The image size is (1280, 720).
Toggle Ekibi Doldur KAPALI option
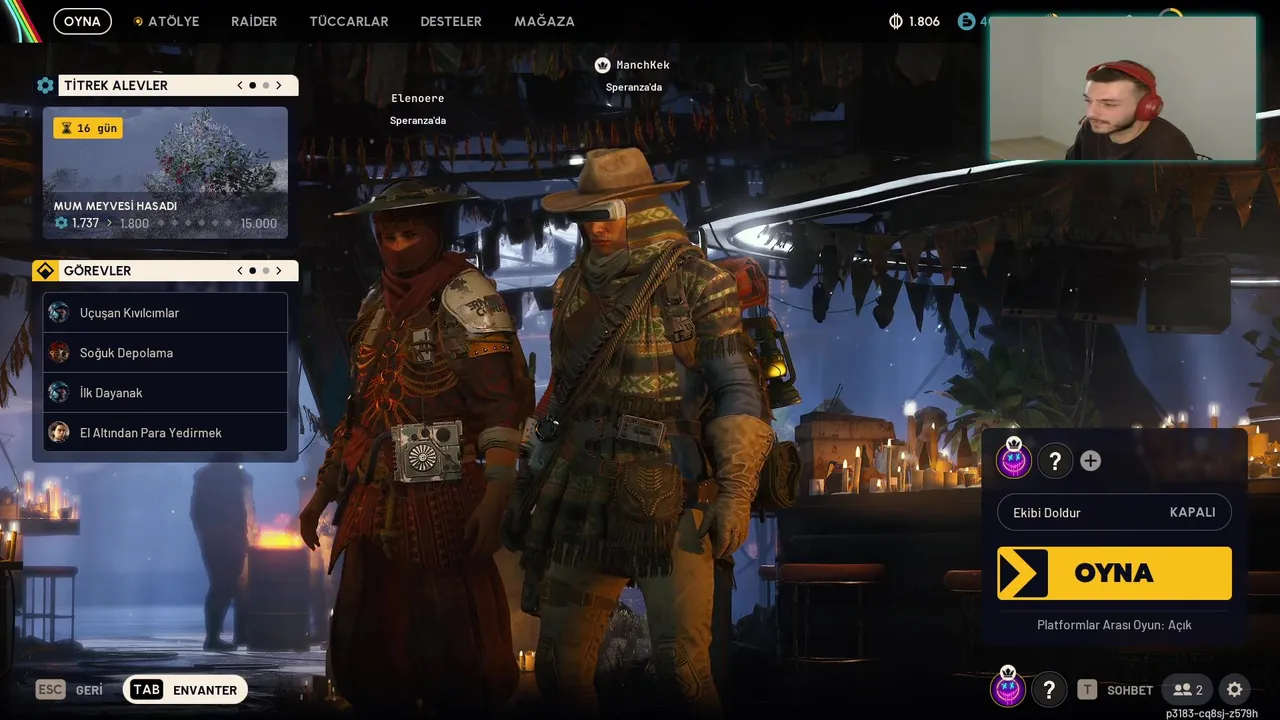[x=1114, y=512]
